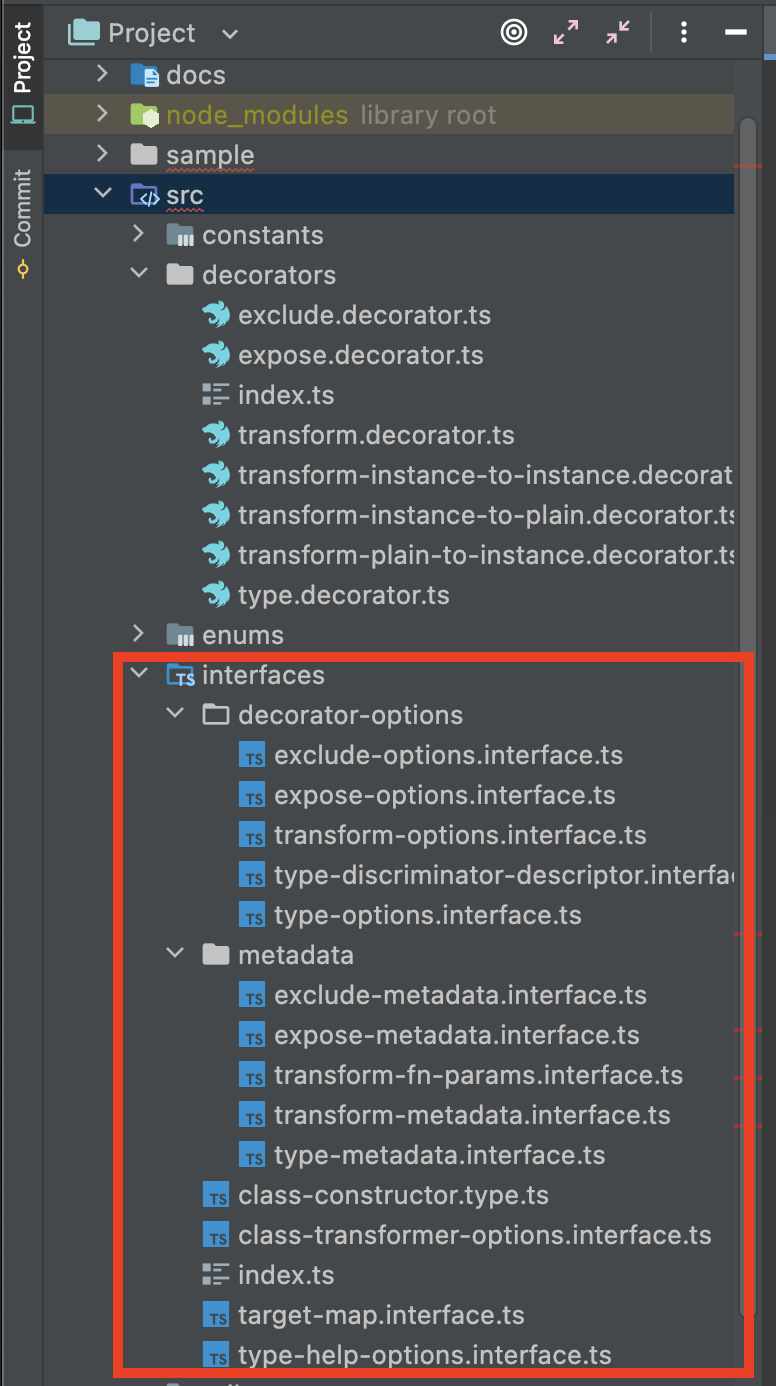
Task: Click the decorator icon beside transform.decorator.ts
Action: (216, 434)
